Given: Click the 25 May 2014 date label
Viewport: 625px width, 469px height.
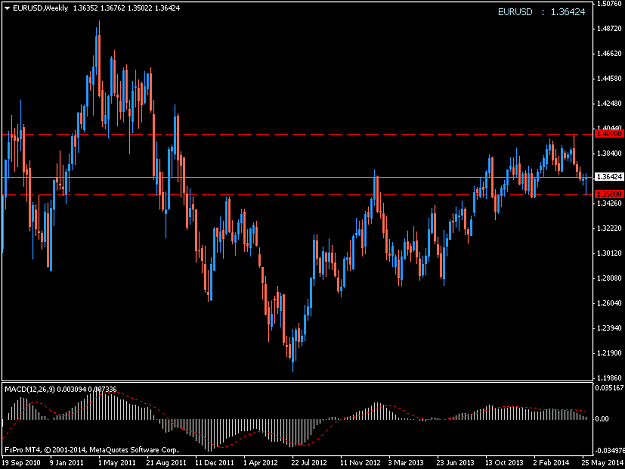Looking at the screenshot, I should (602, 463).
